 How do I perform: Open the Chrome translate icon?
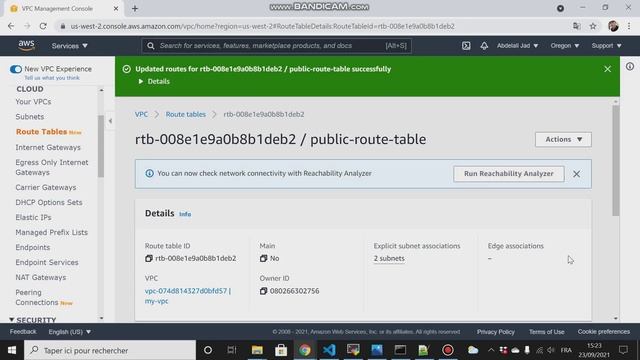[576, 26]
